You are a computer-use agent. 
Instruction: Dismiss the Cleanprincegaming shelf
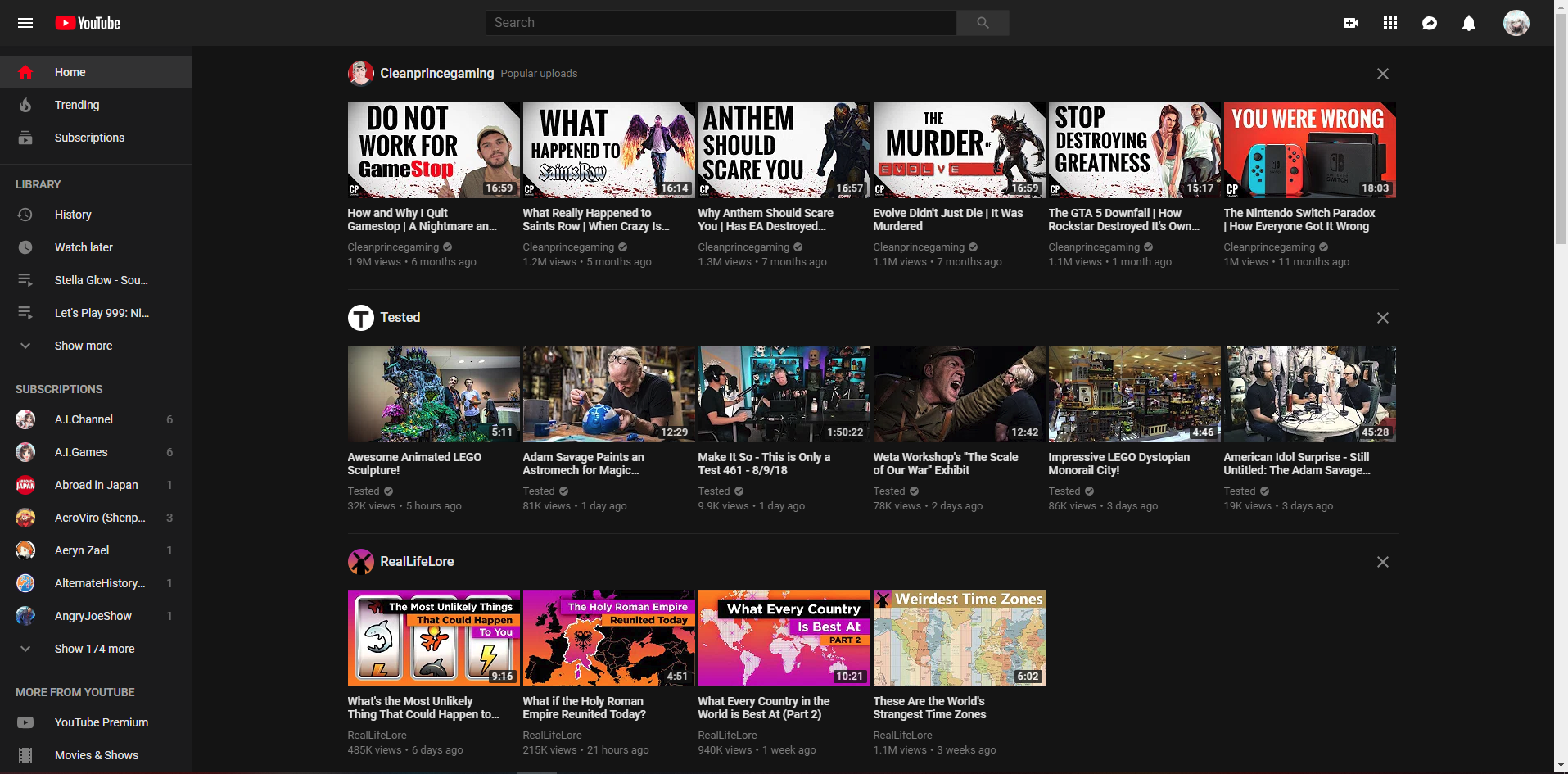click(1383, 74)
